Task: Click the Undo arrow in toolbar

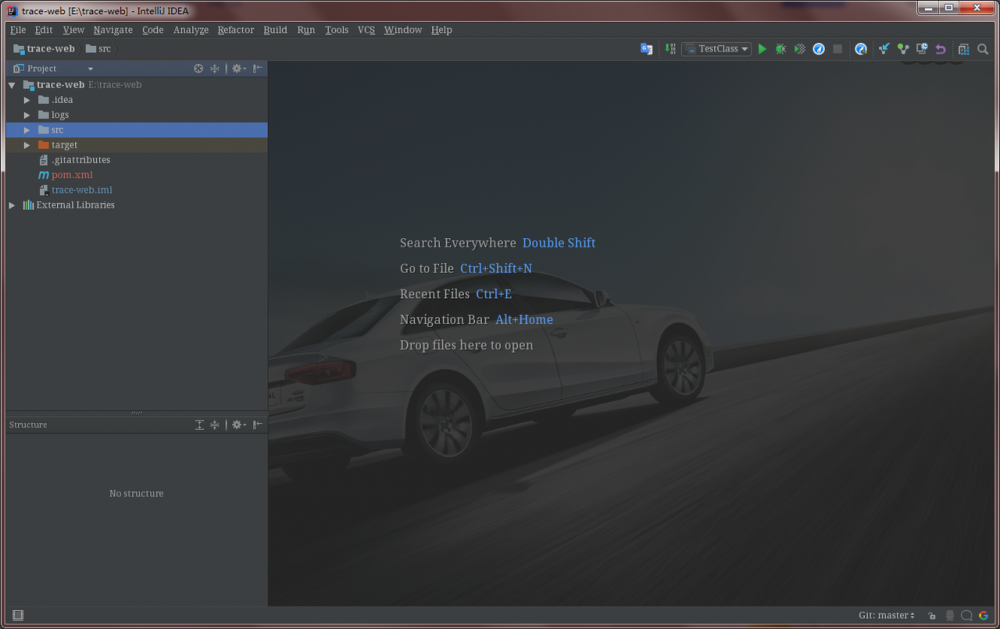Action: [x=941, y=48]
